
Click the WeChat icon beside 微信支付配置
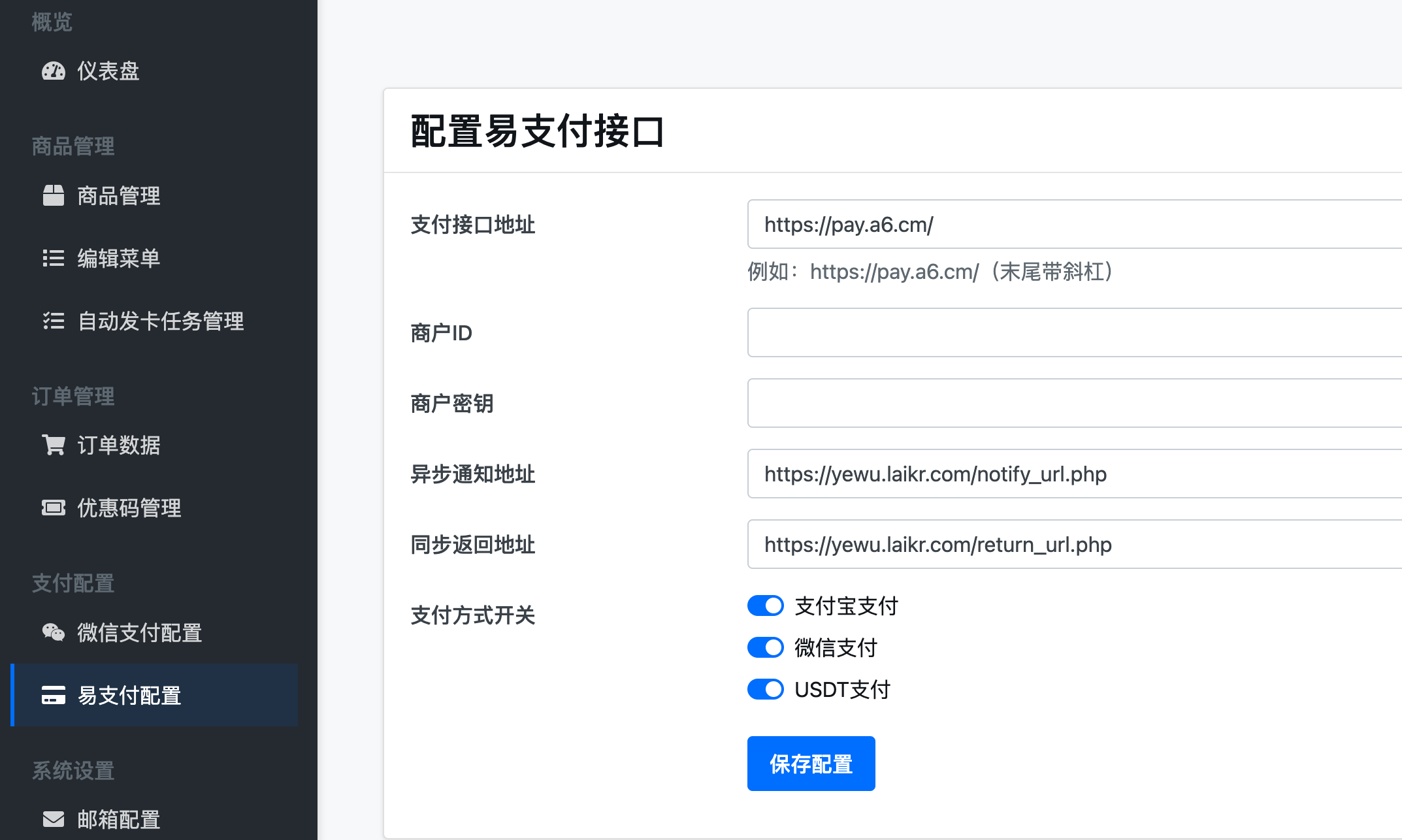(54, 633)
